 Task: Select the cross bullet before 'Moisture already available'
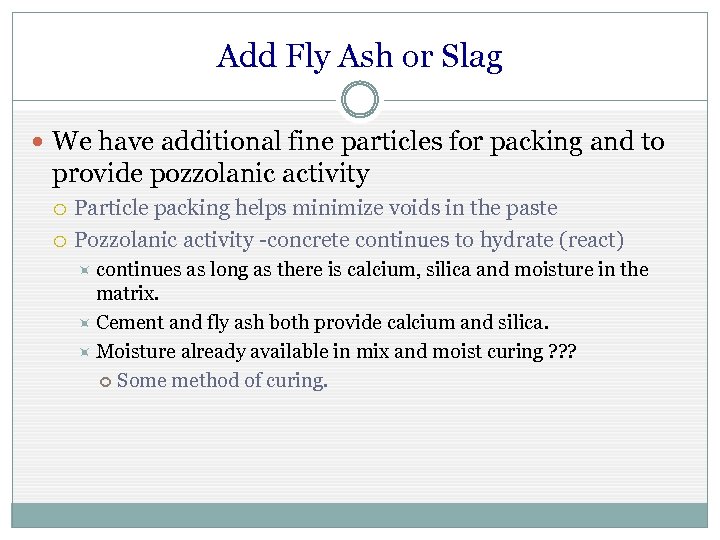85,352
